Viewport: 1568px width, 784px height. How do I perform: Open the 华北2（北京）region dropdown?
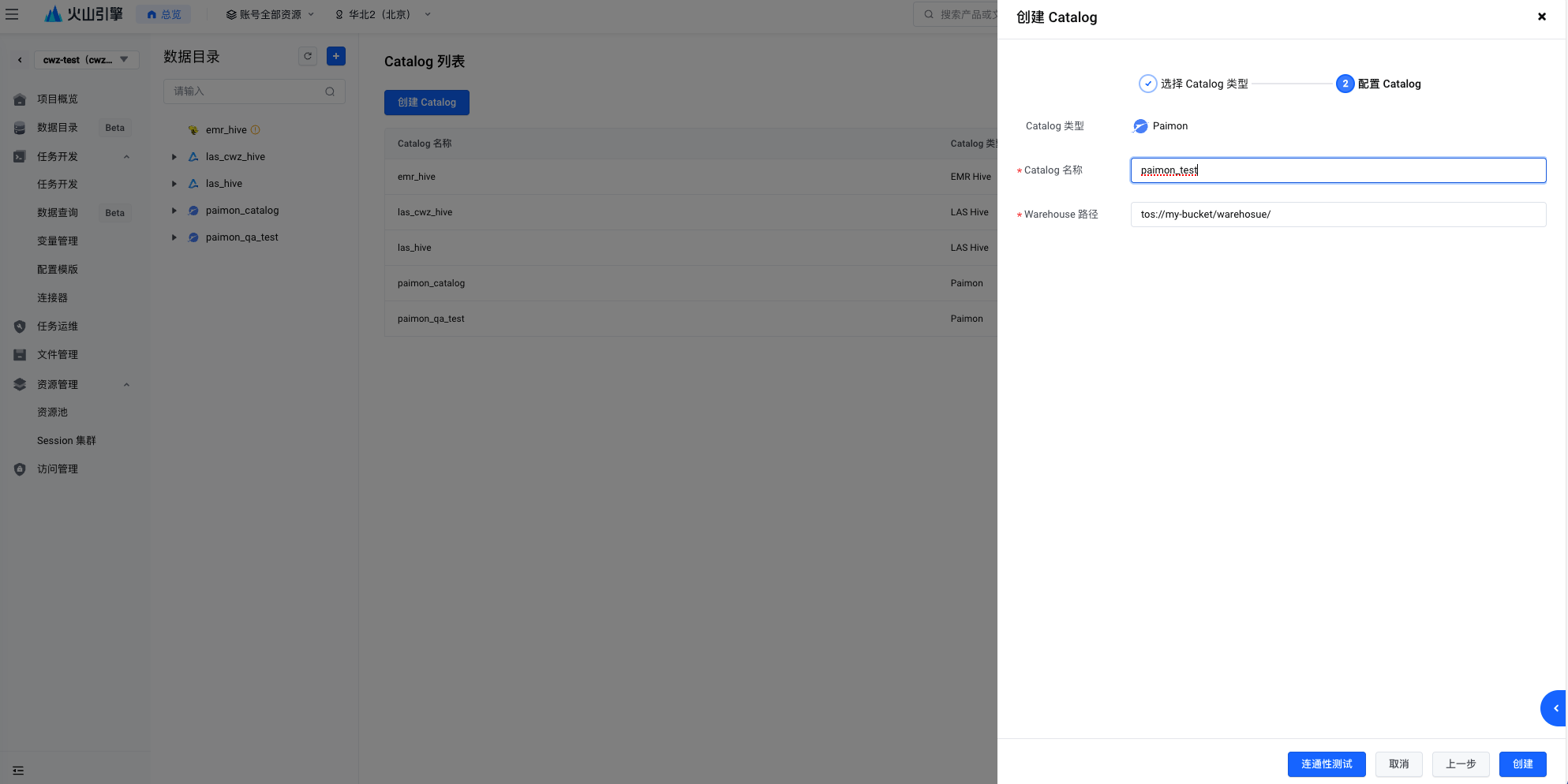point(383,14)
